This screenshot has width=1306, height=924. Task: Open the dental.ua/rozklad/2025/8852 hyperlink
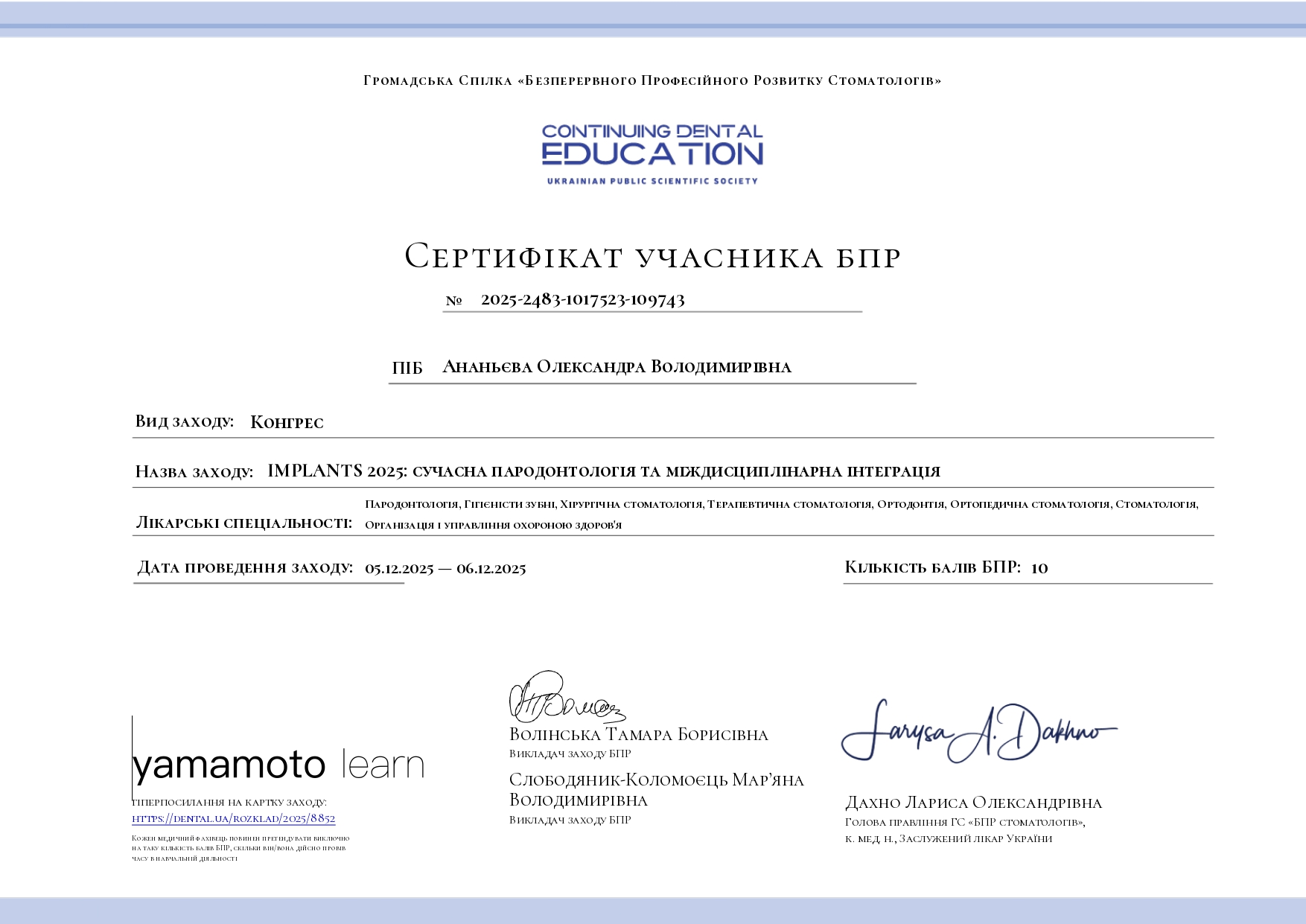click(x=233, y=818)
